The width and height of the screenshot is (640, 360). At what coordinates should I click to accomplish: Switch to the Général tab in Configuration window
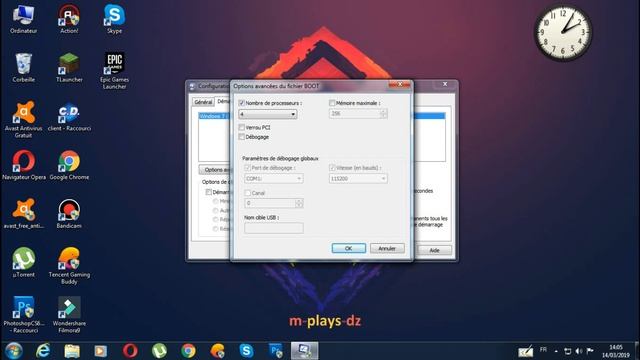(x=203, y=102)
